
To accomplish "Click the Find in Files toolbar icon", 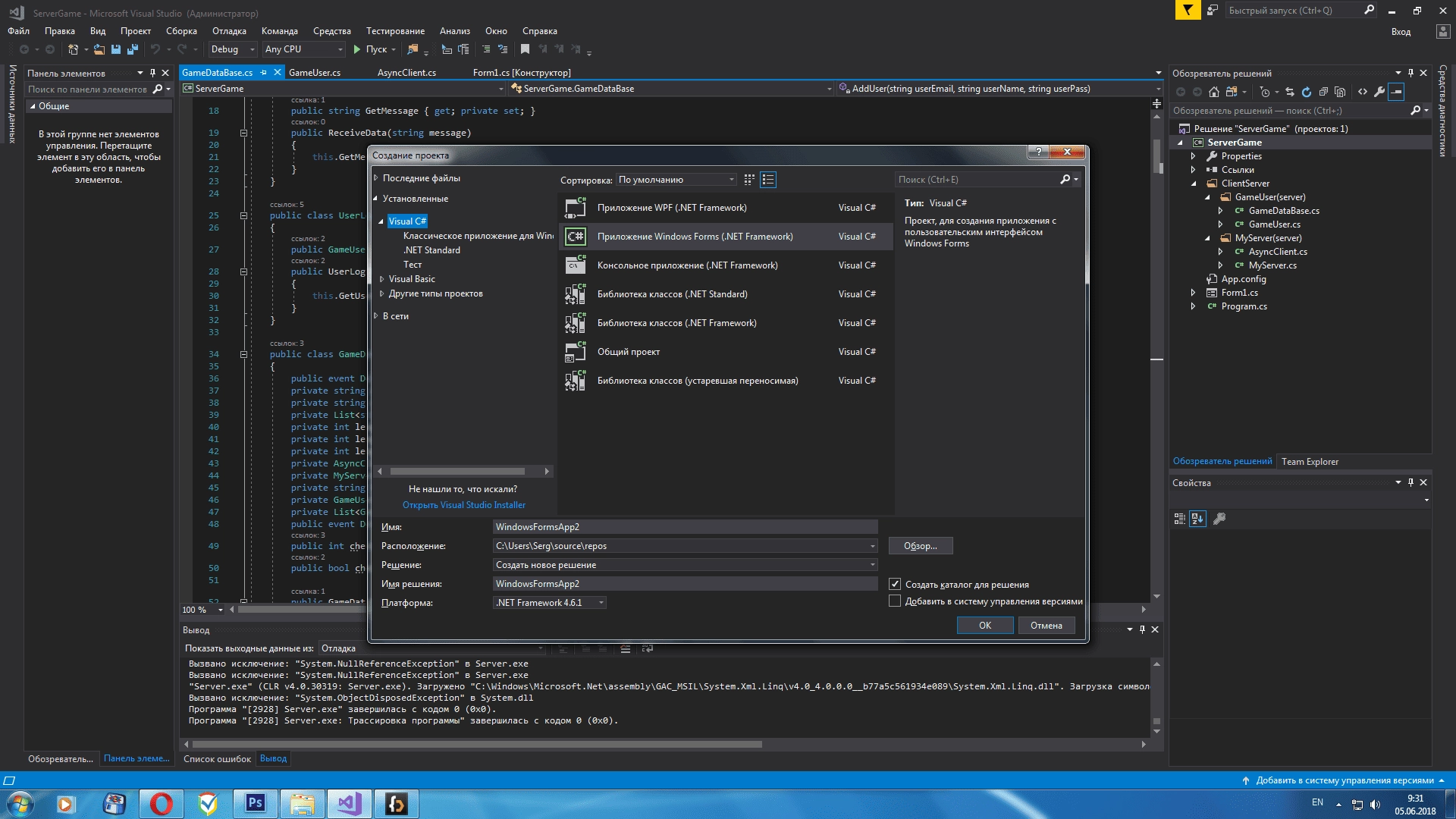I will pyautogui.click(x=413, y=49).
